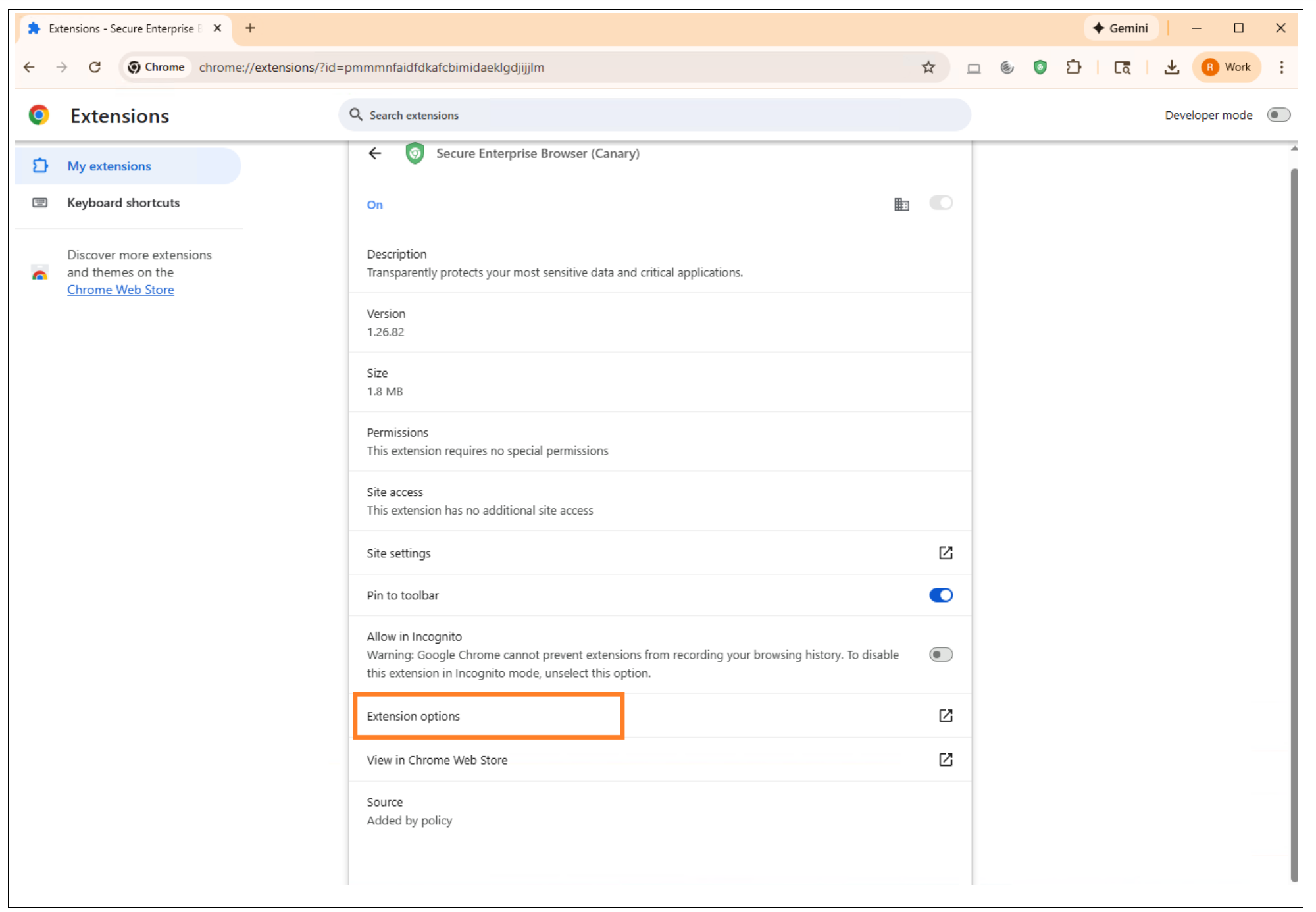Visit the Chrome Web Store link

pos(120,290)
